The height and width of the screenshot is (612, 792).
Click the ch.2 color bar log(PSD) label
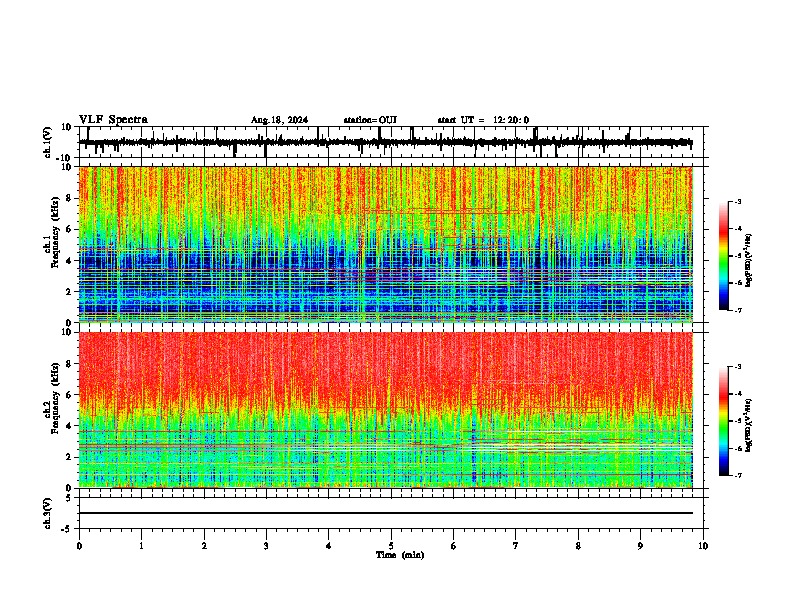(749, 425)
